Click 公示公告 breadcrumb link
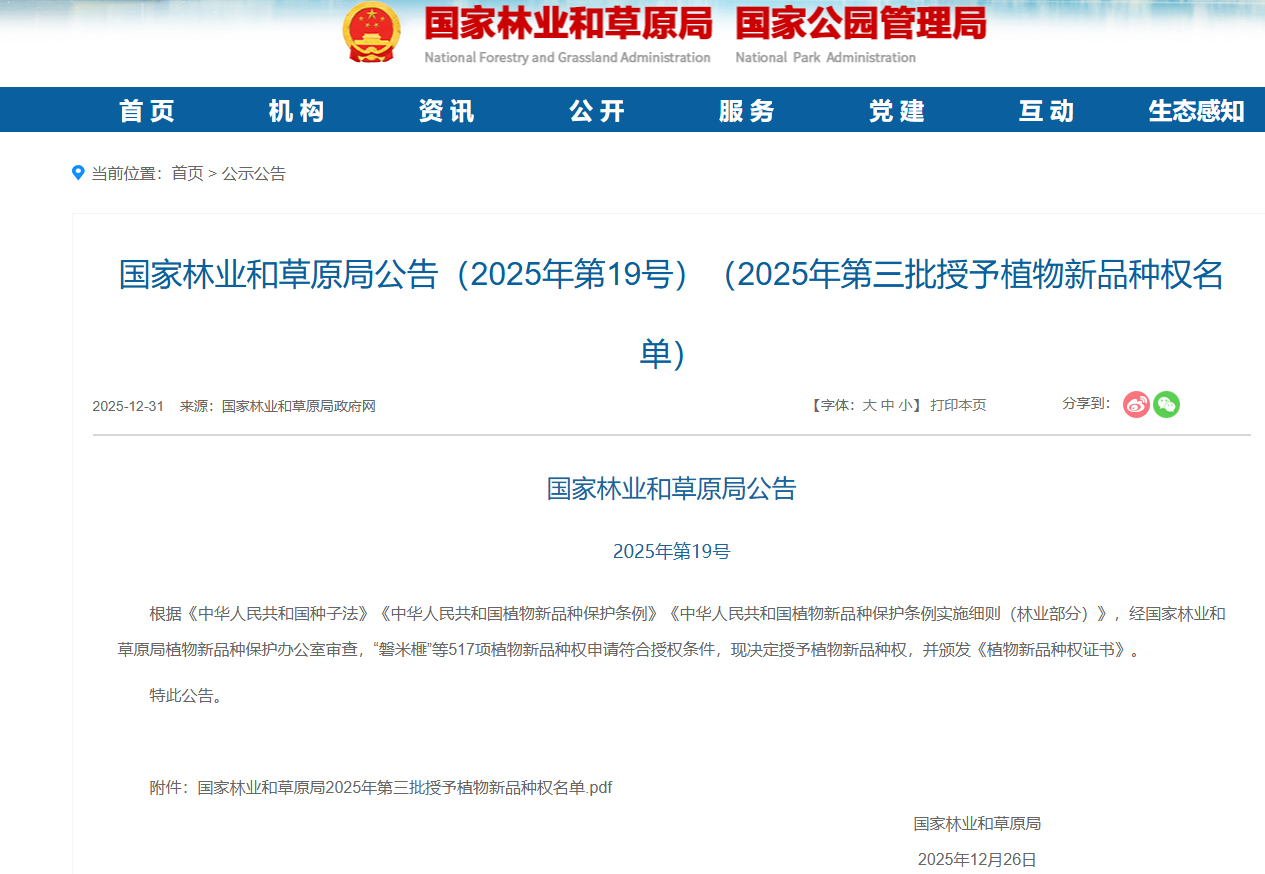Image resolution: width=1265 pixels, height=874 pixels. tap(253, 174)
